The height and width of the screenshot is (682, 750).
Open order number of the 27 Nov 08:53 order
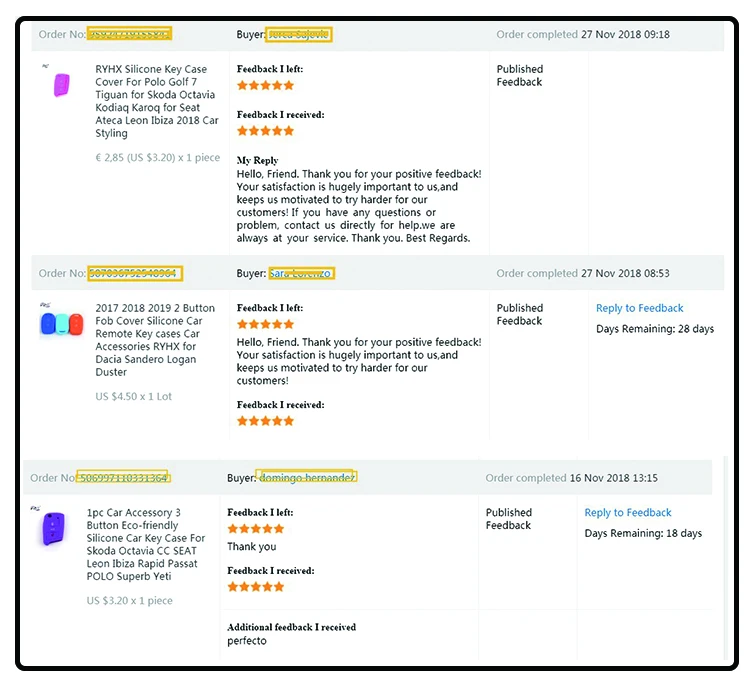pyautogui.click(x=134, y=273)
